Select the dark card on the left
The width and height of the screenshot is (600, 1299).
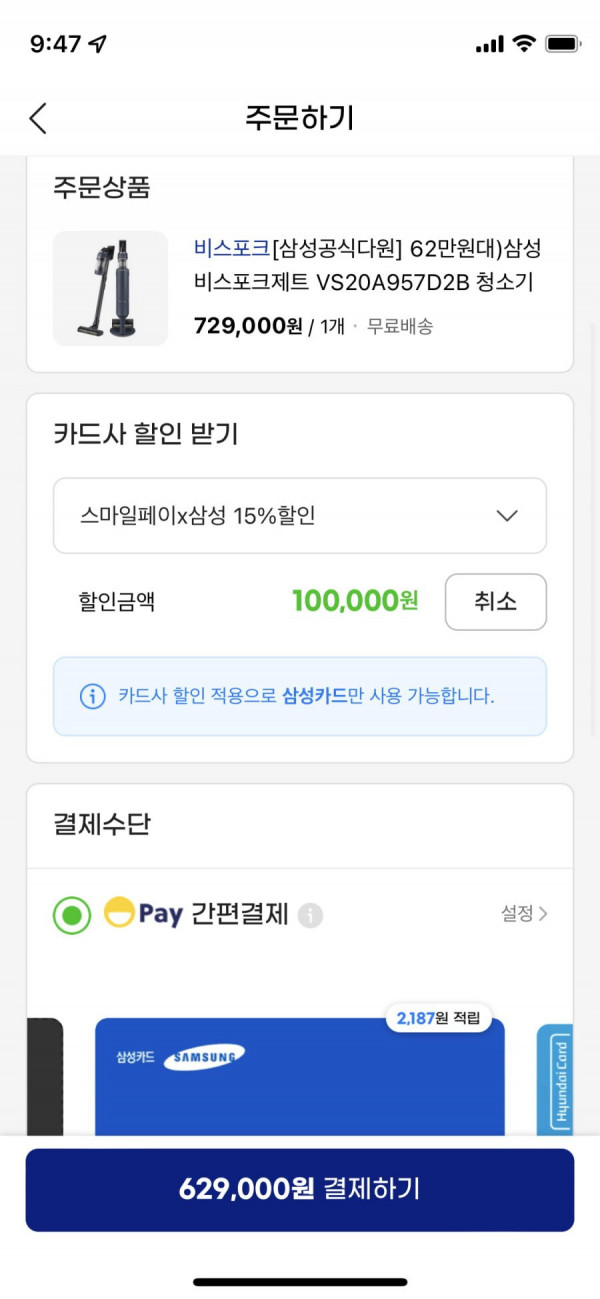coord(45,1077)
